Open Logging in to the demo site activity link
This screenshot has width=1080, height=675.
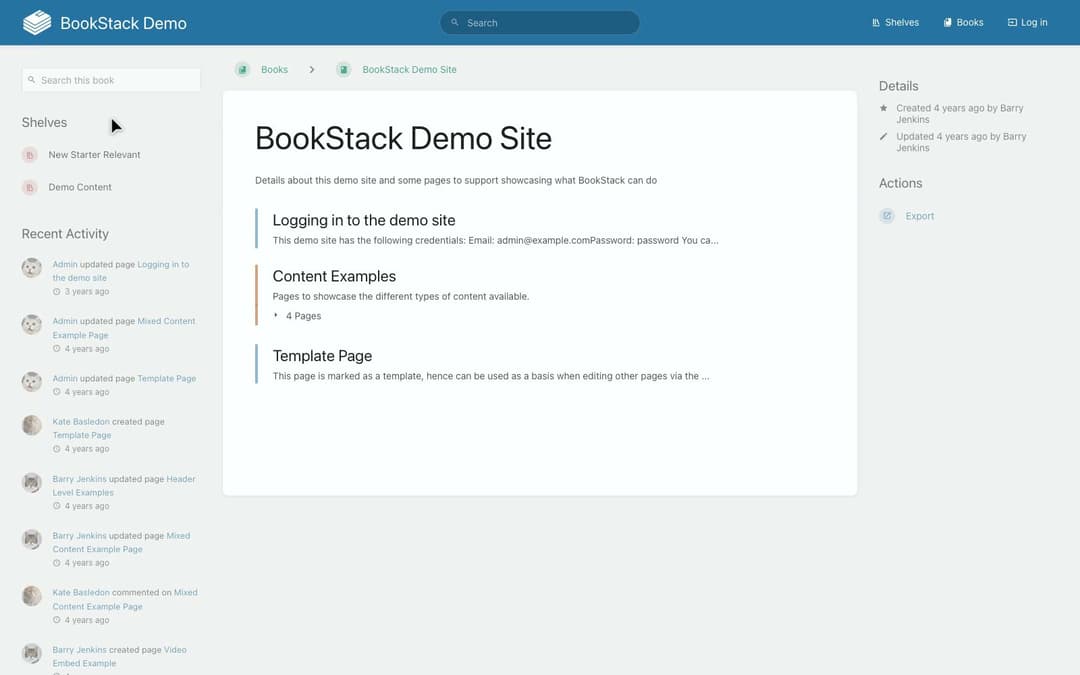pyautogui.click(x=121, y=271)
